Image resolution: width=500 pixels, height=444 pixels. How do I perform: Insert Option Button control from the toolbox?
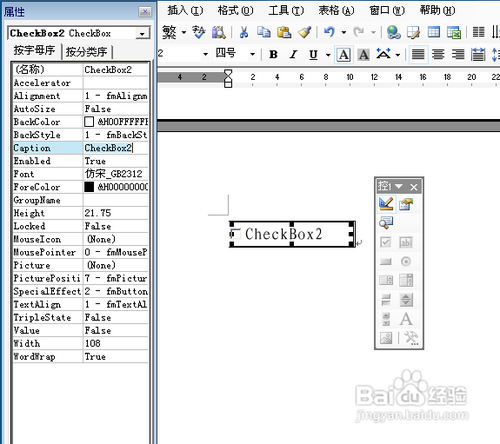[406, 261]
